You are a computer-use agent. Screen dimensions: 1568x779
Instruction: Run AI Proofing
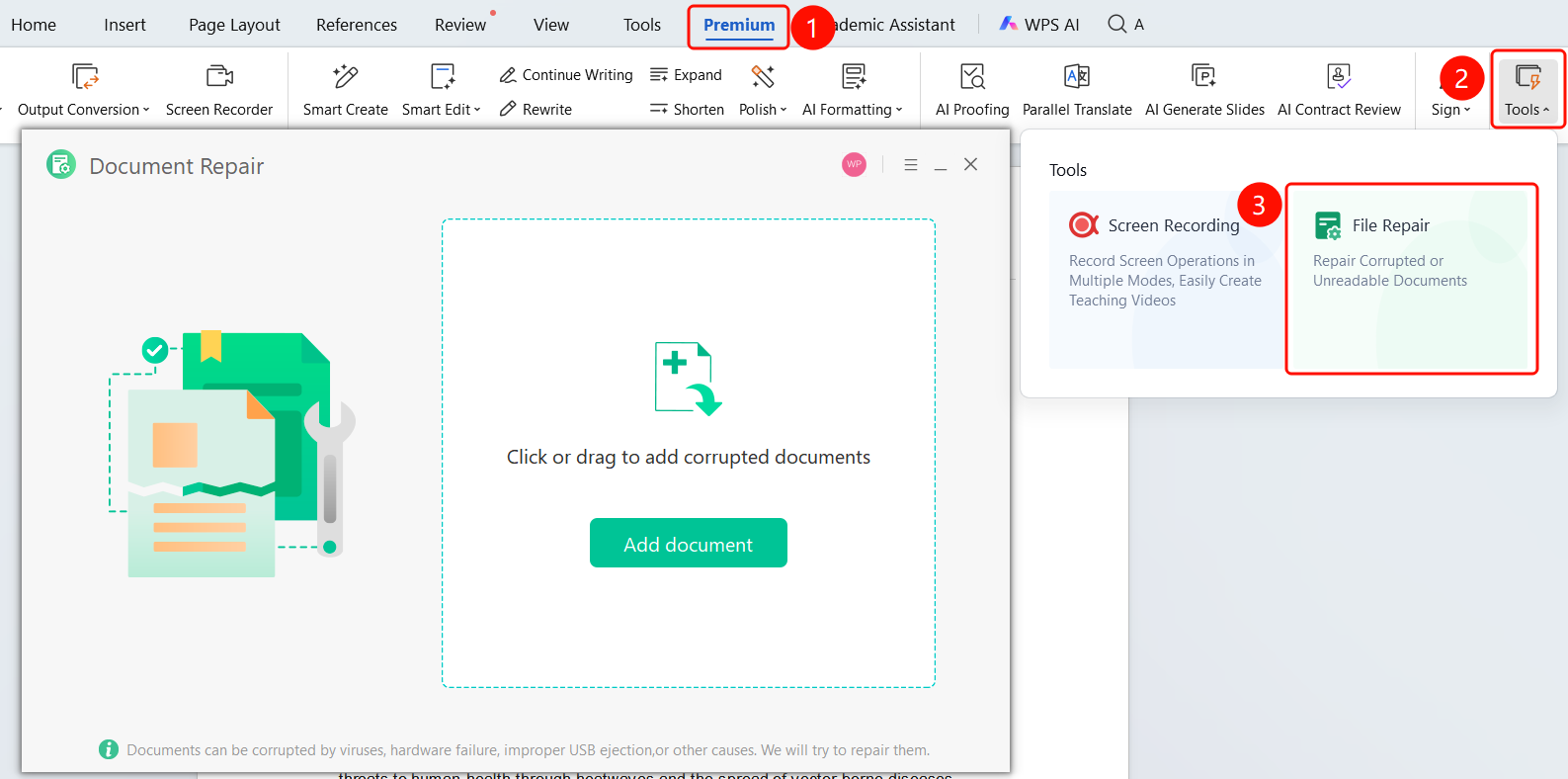click(972, 90)
